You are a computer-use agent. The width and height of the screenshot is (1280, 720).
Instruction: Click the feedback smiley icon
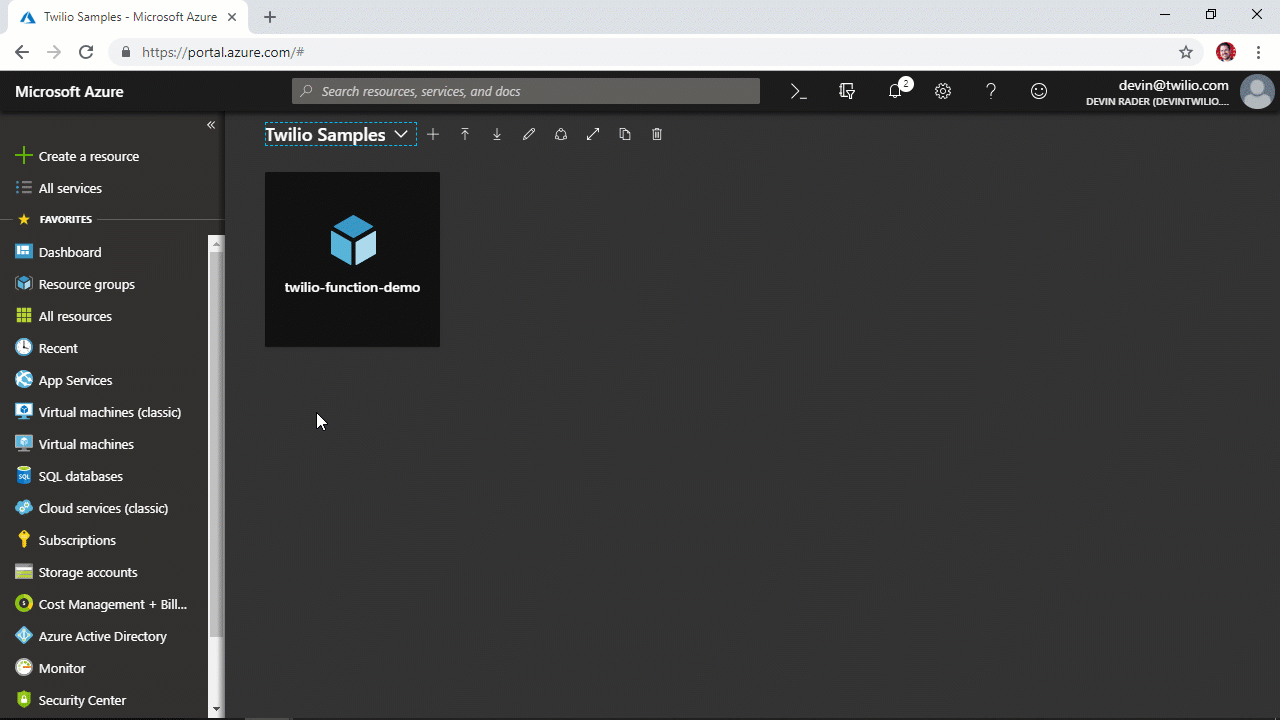[x=1039, y=91]
